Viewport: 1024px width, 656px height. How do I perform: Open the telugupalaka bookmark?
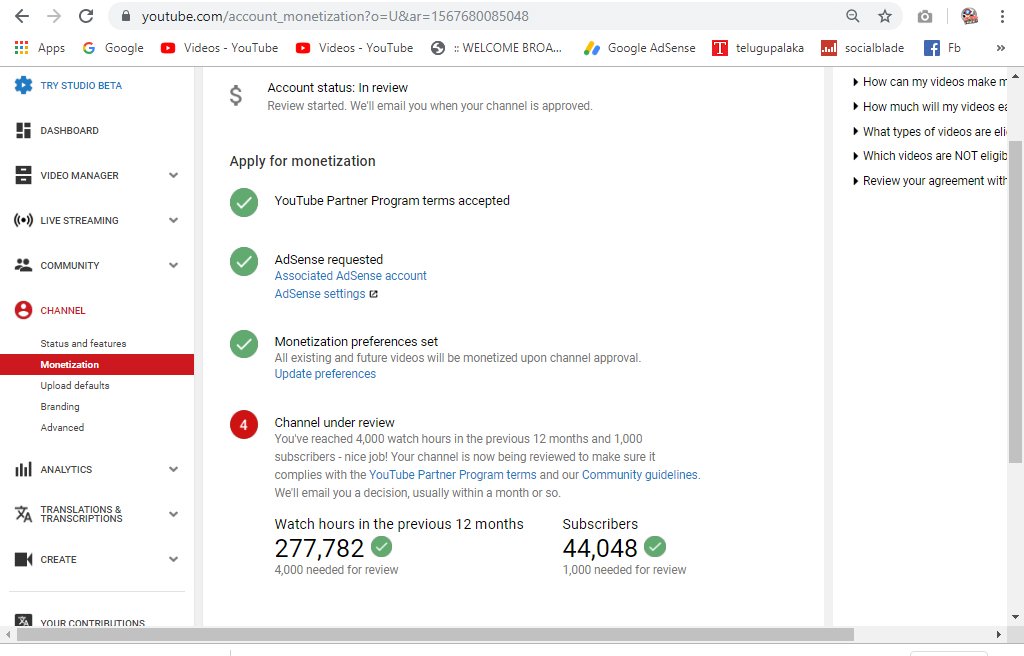point(758,48)
